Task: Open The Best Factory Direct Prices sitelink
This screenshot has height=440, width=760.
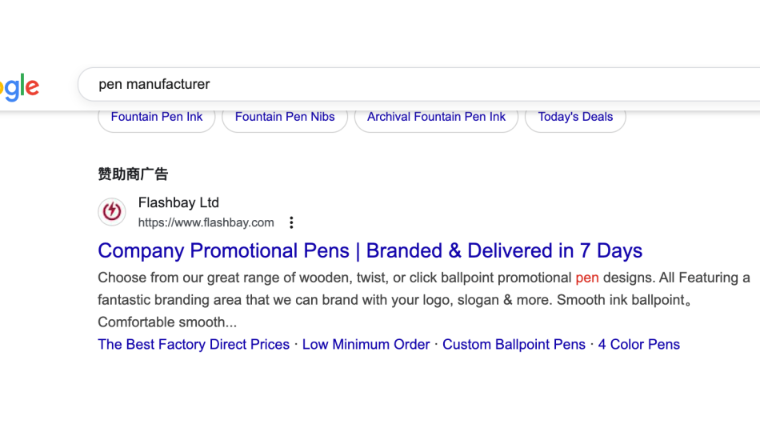Action: pyautogui.click(x=194, y=344)
